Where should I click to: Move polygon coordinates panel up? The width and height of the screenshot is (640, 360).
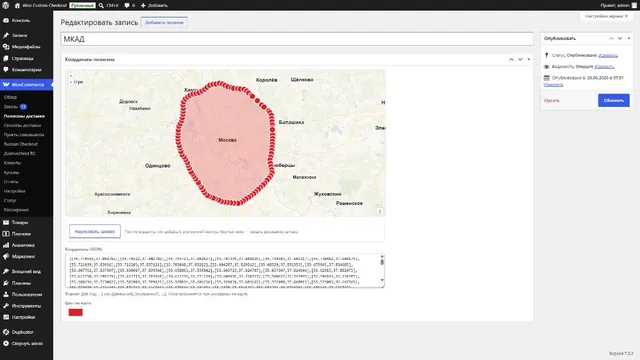point(511,60)
